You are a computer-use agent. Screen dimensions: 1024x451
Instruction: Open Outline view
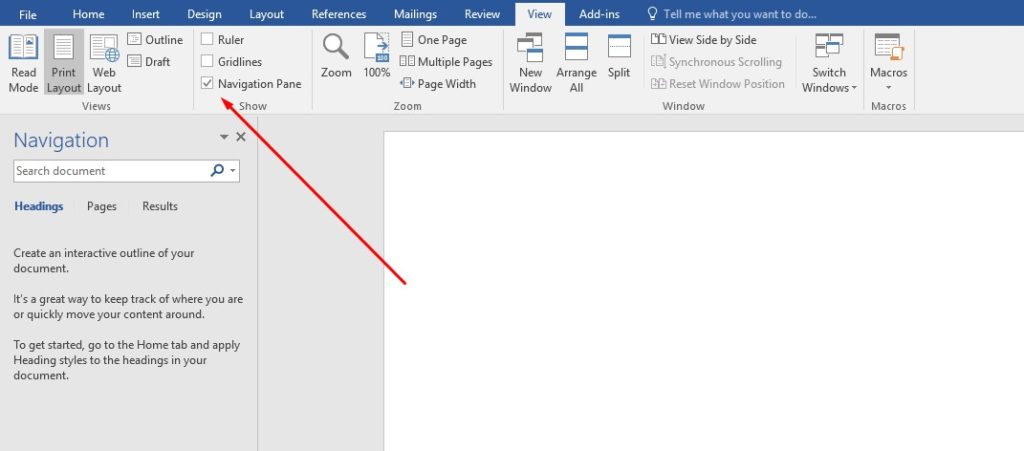pyautogui.click(x=155, y=40)
